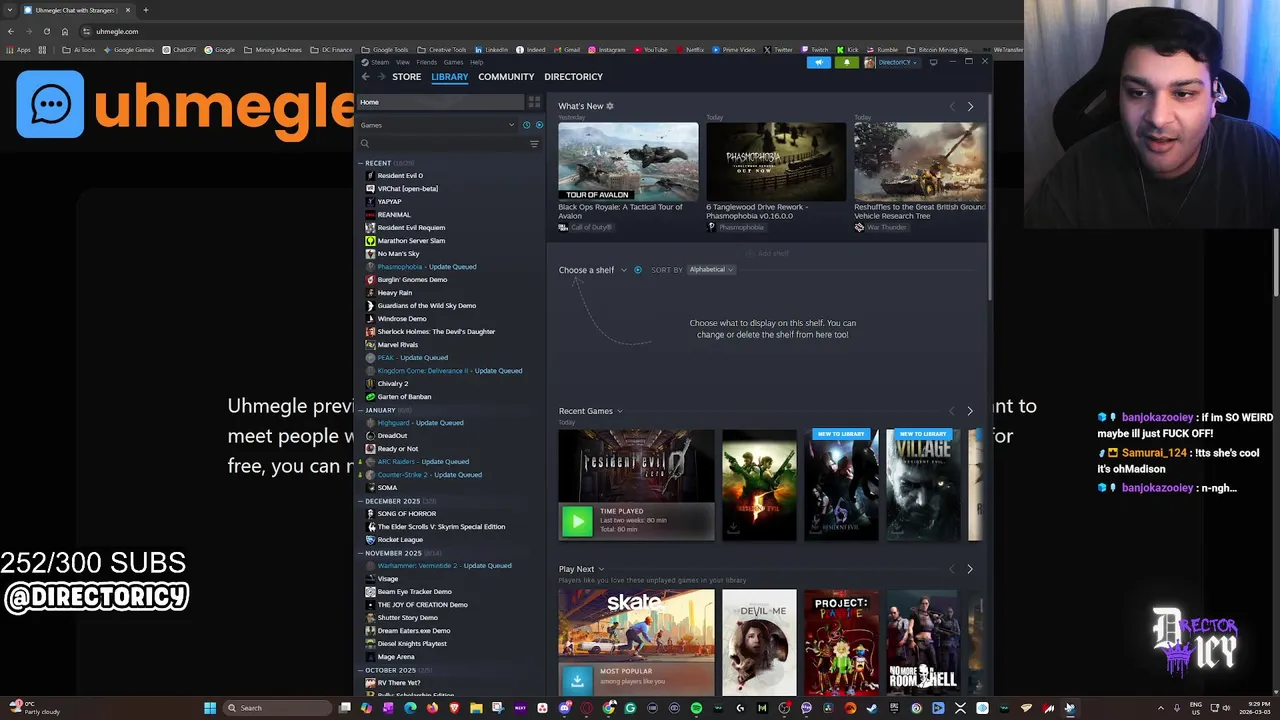
Task: Open File Explorer from taskbar
Action: pos(476,708)
